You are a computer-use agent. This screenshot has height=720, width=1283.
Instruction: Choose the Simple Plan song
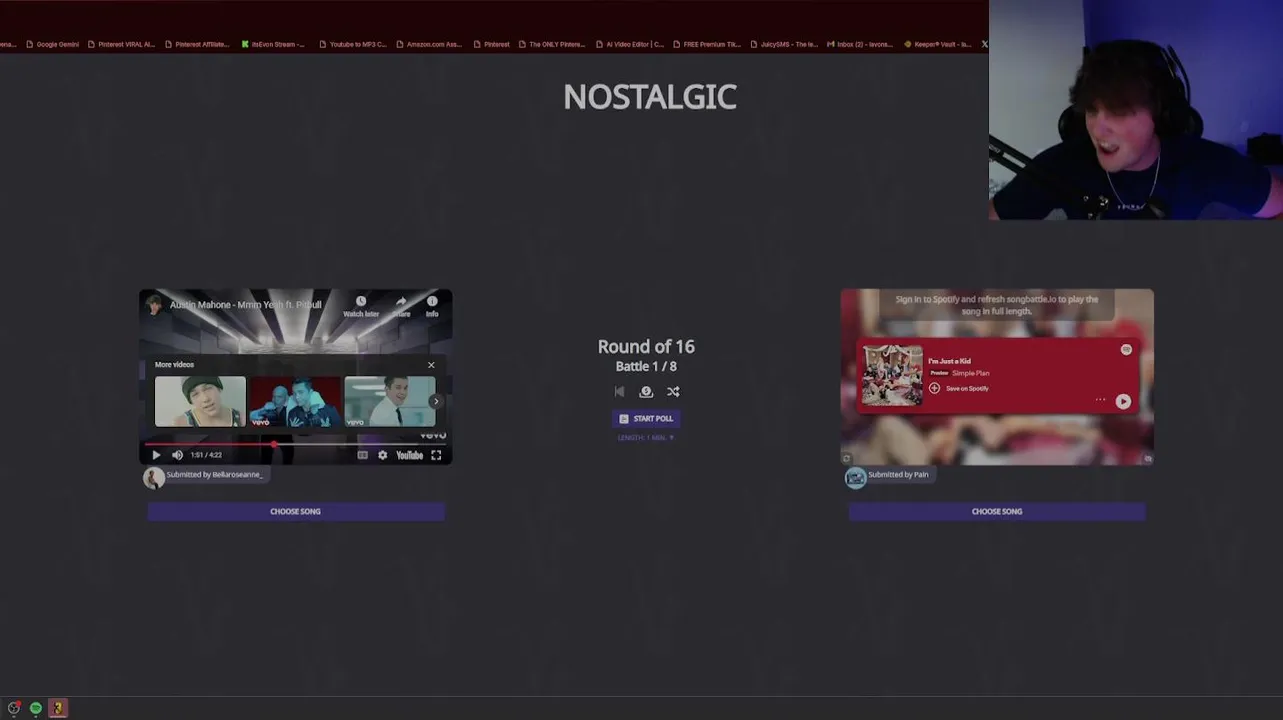click(997, 511)
